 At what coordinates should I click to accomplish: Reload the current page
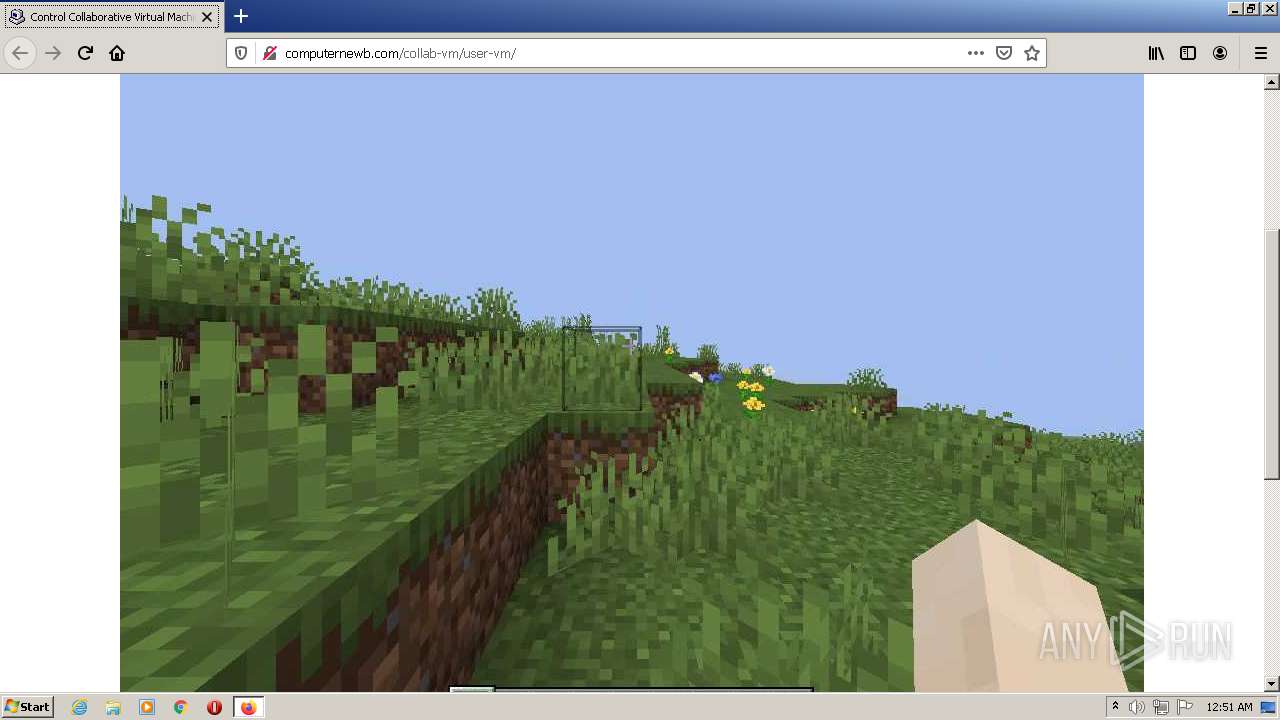click(x=85, y=53)
